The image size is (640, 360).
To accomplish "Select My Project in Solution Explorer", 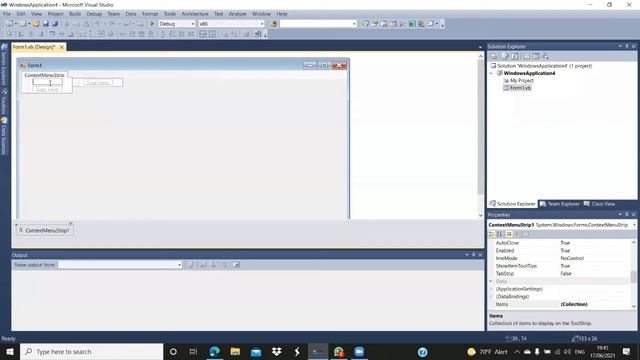I will [518, 81].
